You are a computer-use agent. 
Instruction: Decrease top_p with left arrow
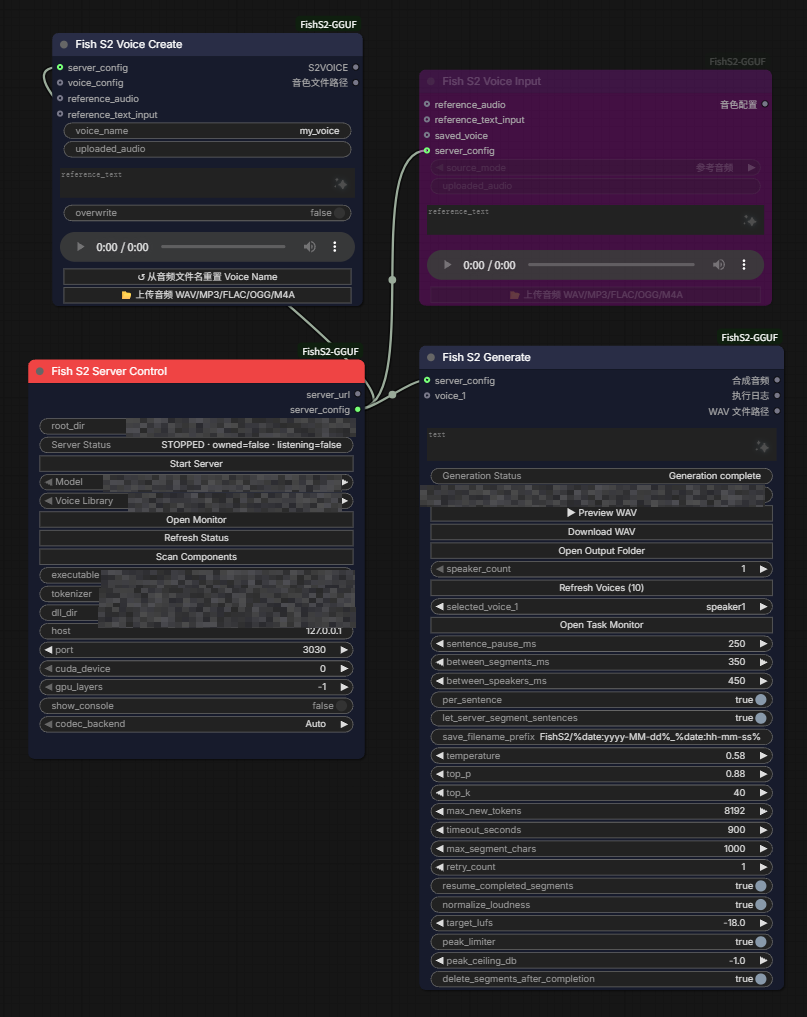coord(440,774)
